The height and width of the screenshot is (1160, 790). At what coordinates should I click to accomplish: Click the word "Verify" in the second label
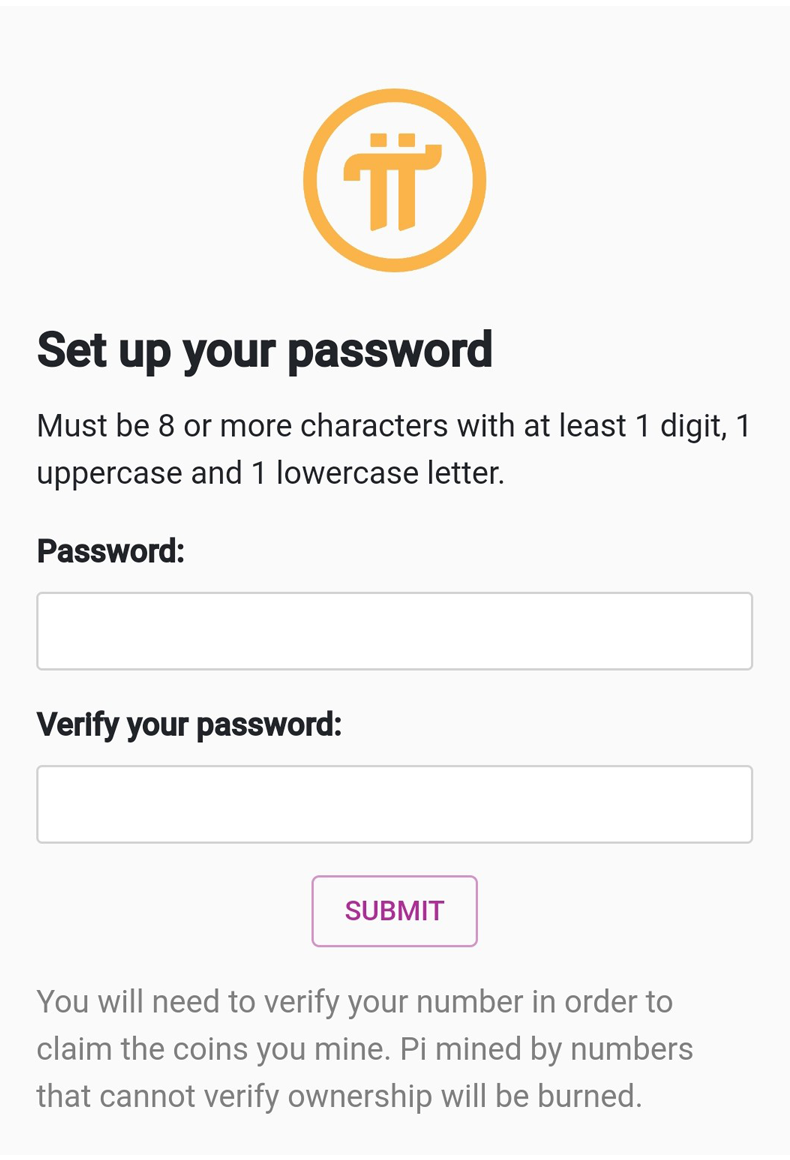(x=78, y=724)
